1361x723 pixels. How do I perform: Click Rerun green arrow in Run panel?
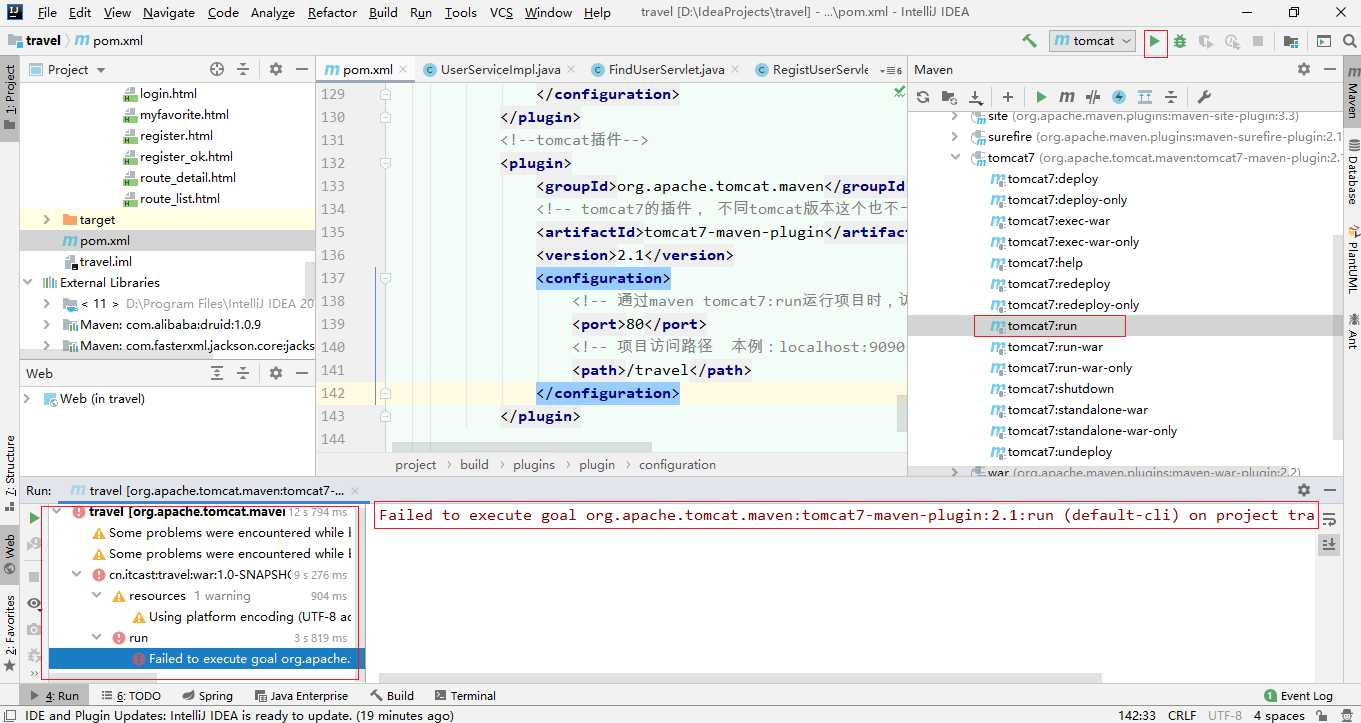[x=34, y=519]
